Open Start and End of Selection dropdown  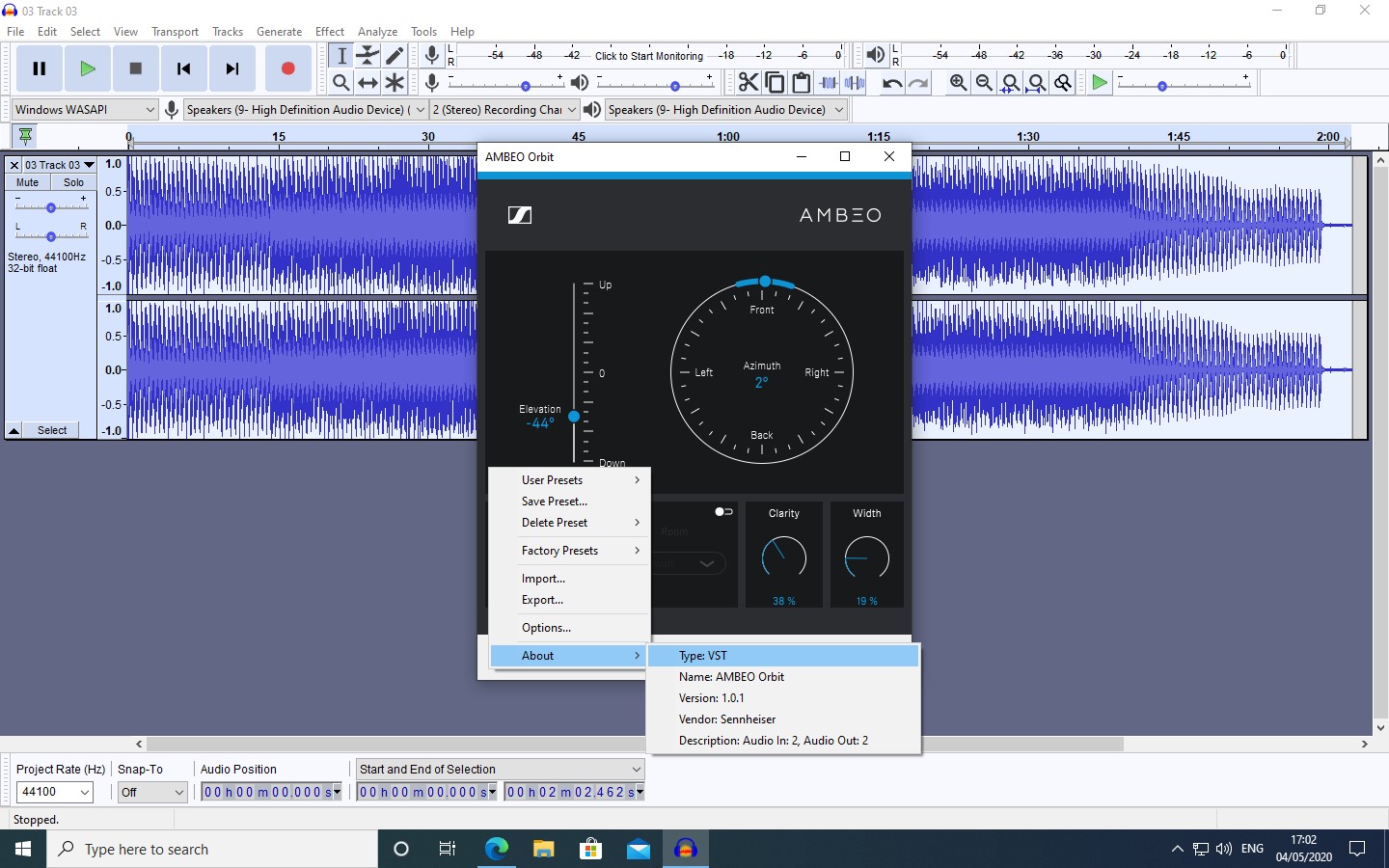click(x=500, y=769)
